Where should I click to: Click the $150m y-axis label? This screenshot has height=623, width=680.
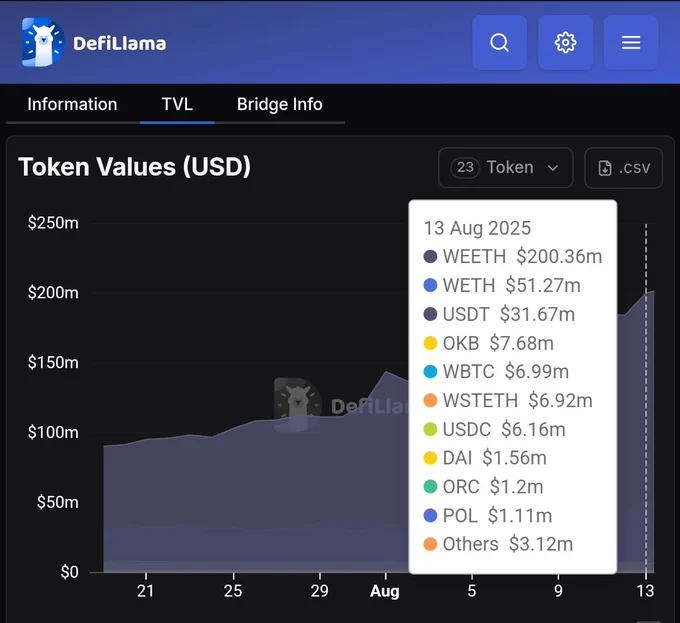pyautogui.click(x=53, y=362)
